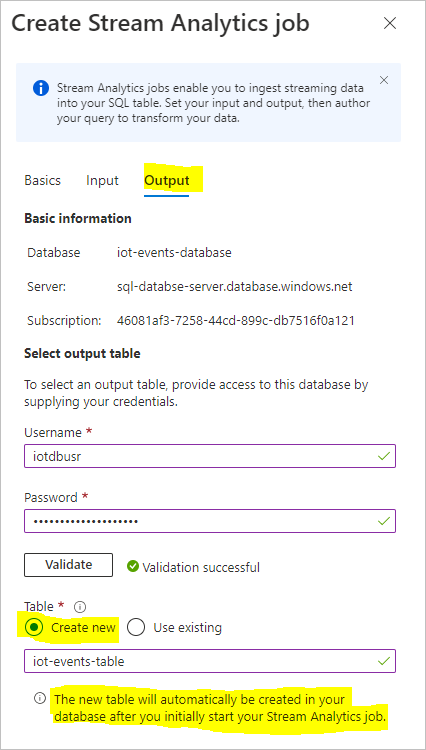Close the Create Stream Analytics job panel

pyautogui.click(x=390, y=23)
